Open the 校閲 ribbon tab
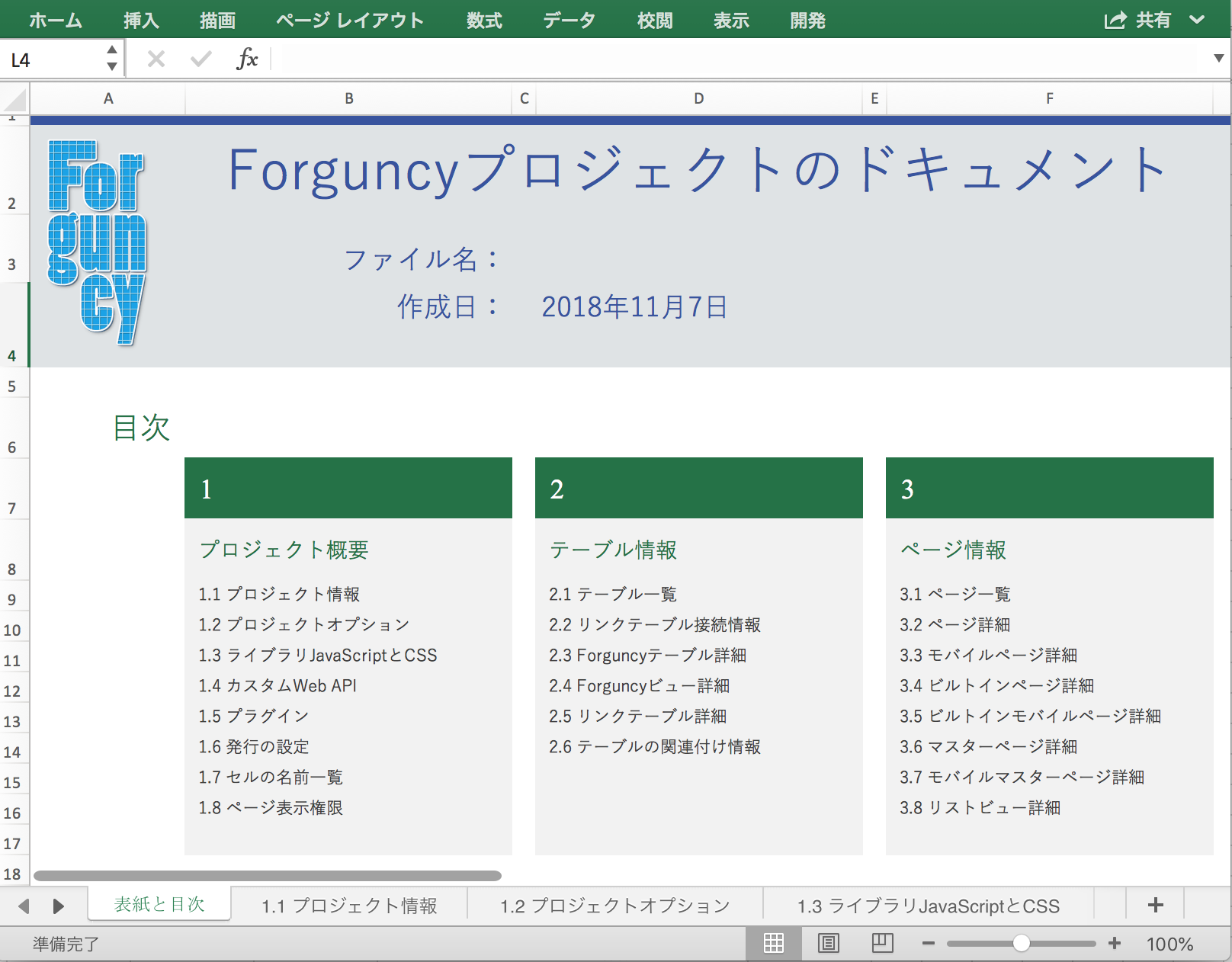1232x962 pixels. tap(655, 21)
